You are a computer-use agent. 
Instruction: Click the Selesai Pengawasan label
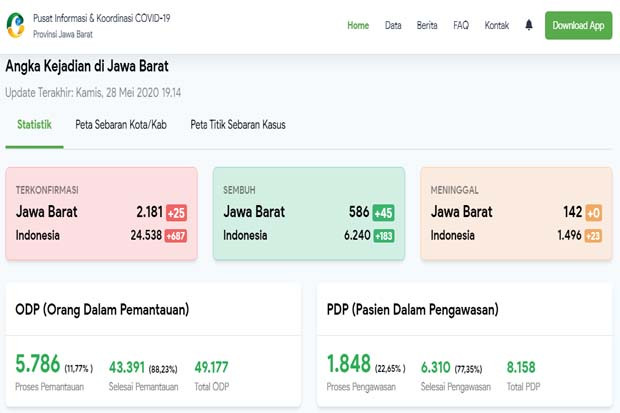pyautogui.click(x=456, y=387)
